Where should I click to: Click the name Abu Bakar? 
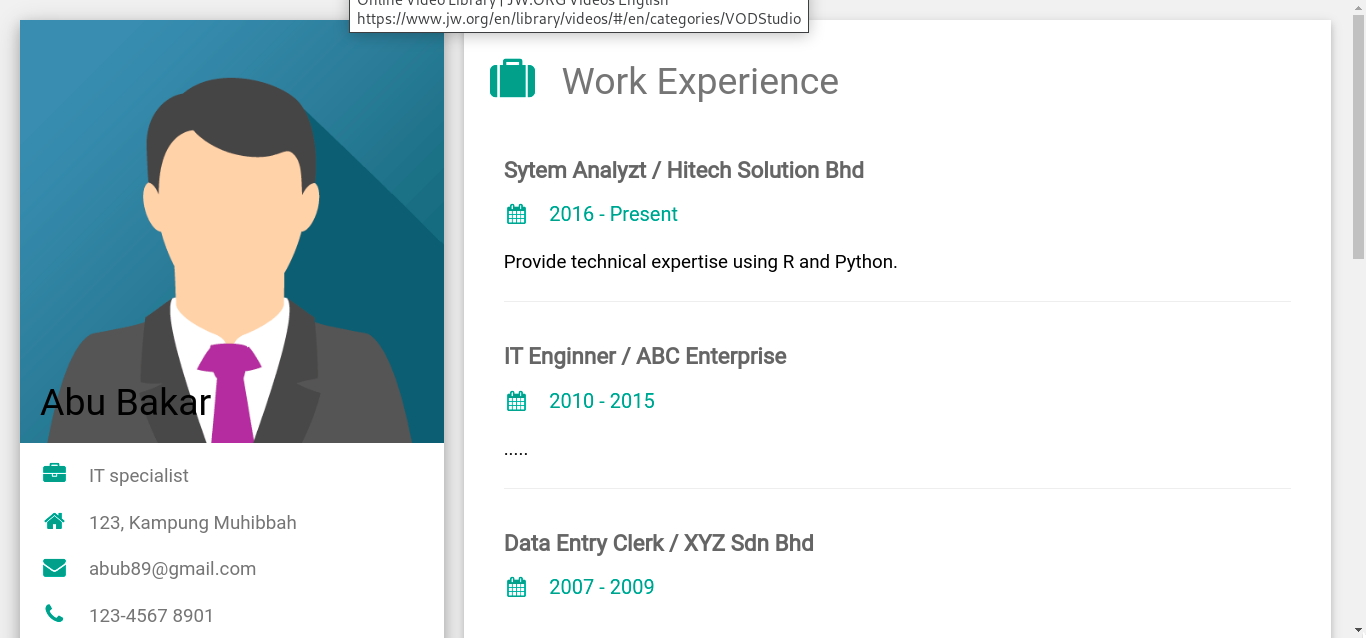tap(125, 402)
